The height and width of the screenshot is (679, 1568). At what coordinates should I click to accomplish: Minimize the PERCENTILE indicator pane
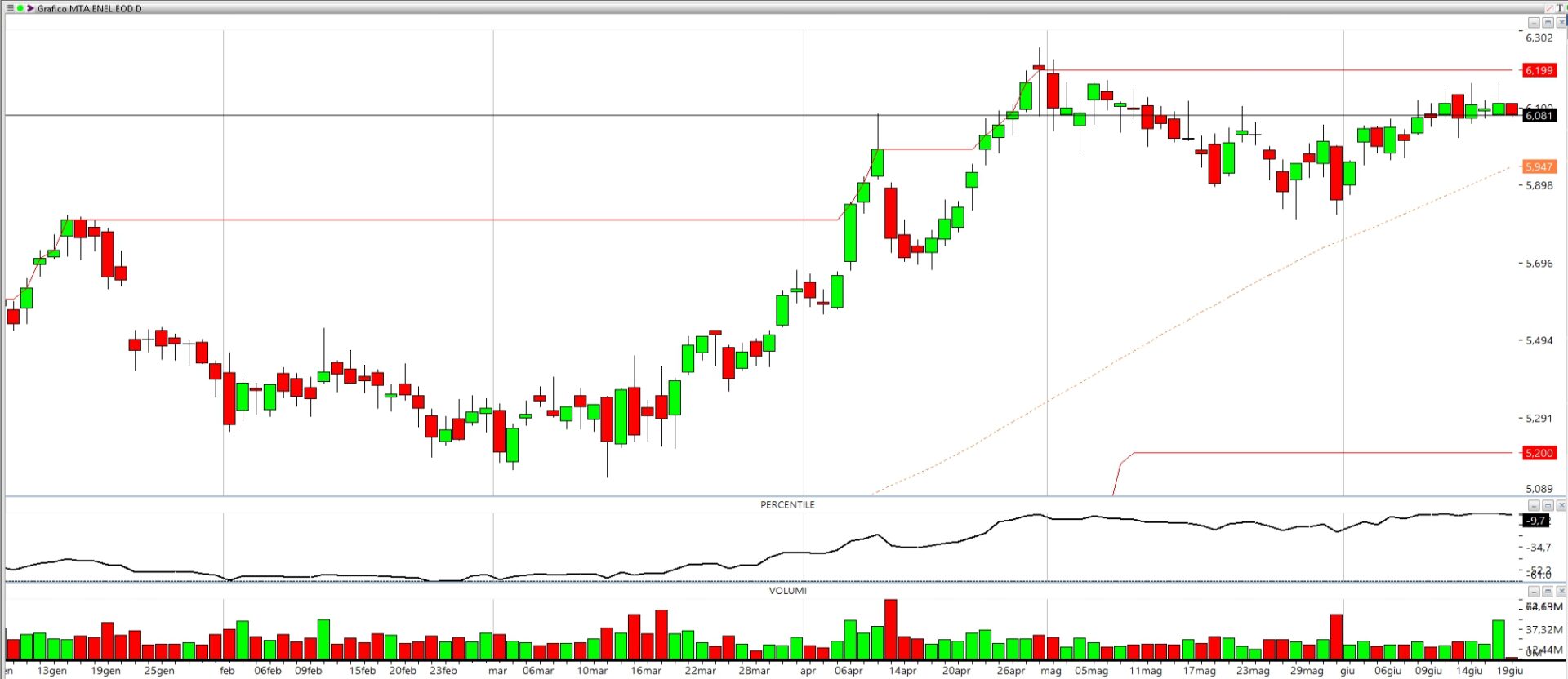1534,505
